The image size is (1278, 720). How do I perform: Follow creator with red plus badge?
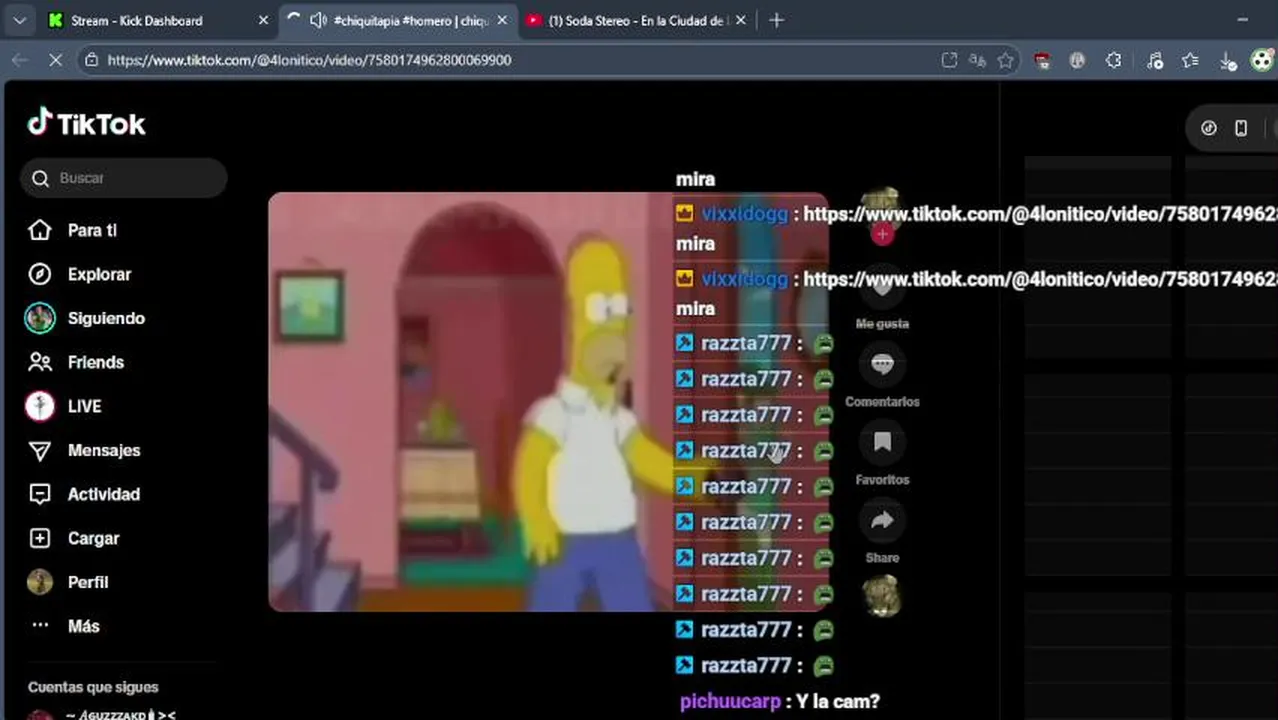point(882,234)
